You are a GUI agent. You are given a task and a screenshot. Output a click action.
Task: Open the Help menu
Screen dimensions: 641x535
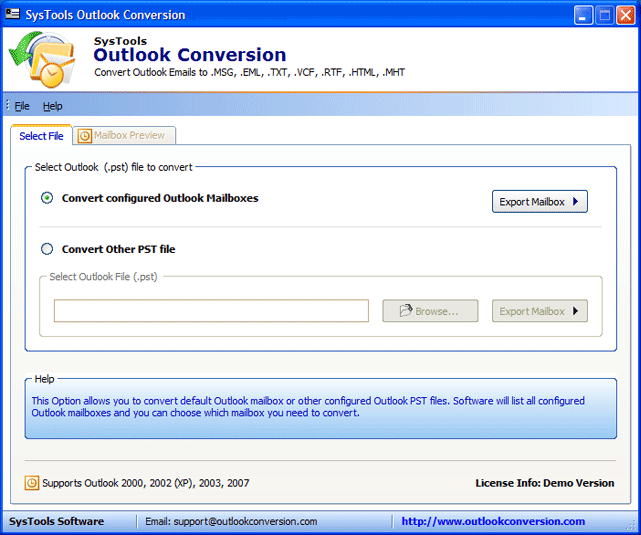[53, 106]
